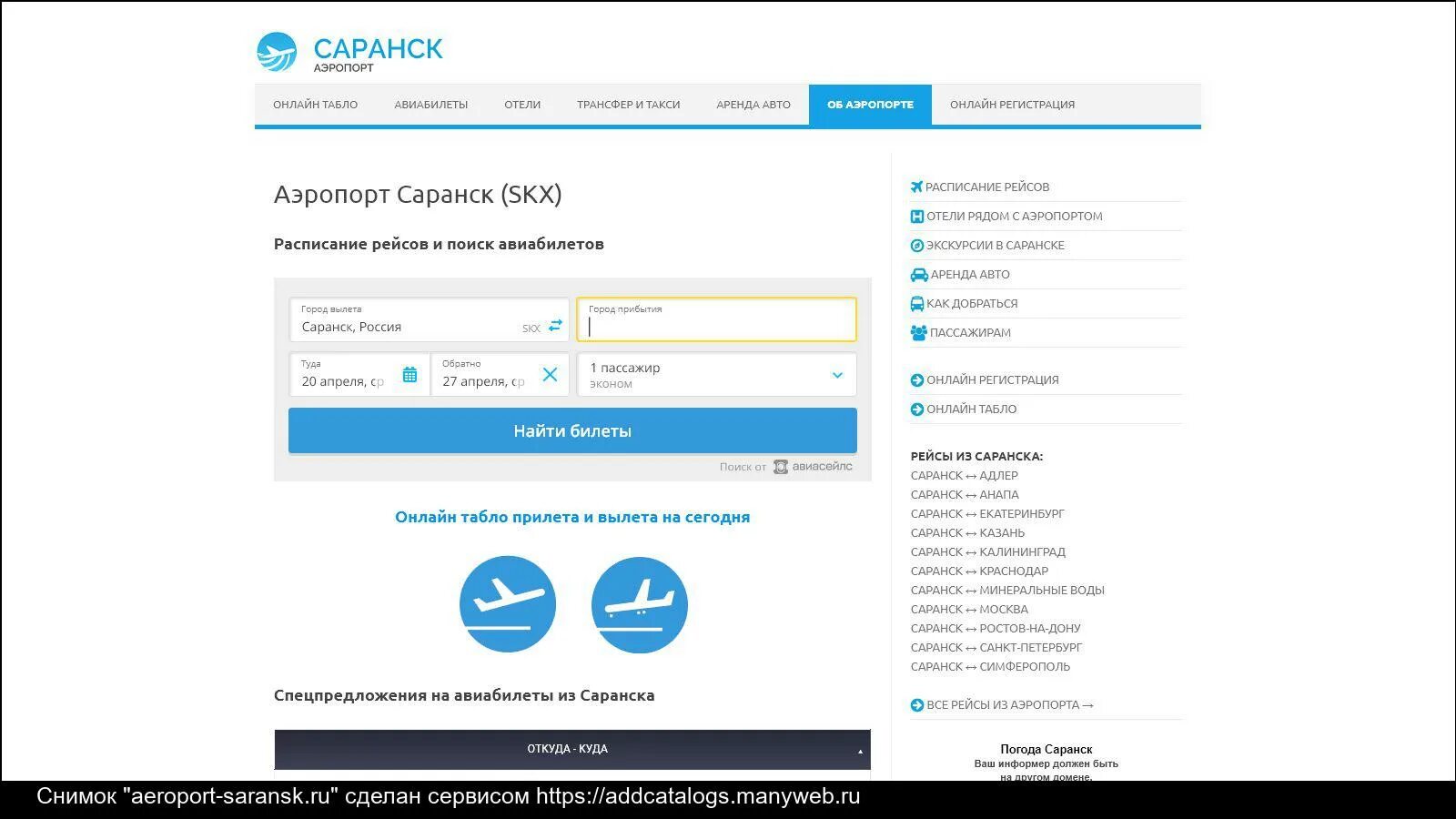Viewport: 1456px width, 819px height.
Task: Open Саранск — Казань route link
Action: click(x=967, y=533)
